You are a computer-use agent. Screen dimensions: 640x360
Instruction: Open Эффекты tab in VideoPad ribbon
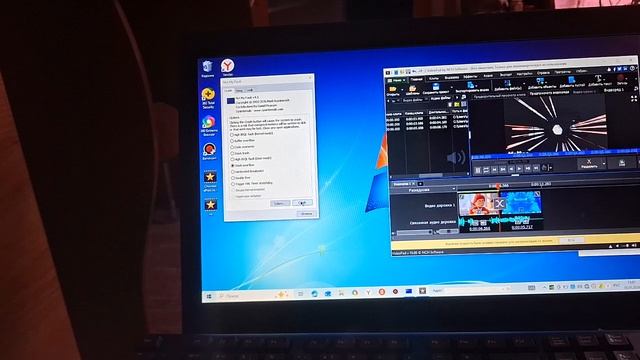[470, 77]
